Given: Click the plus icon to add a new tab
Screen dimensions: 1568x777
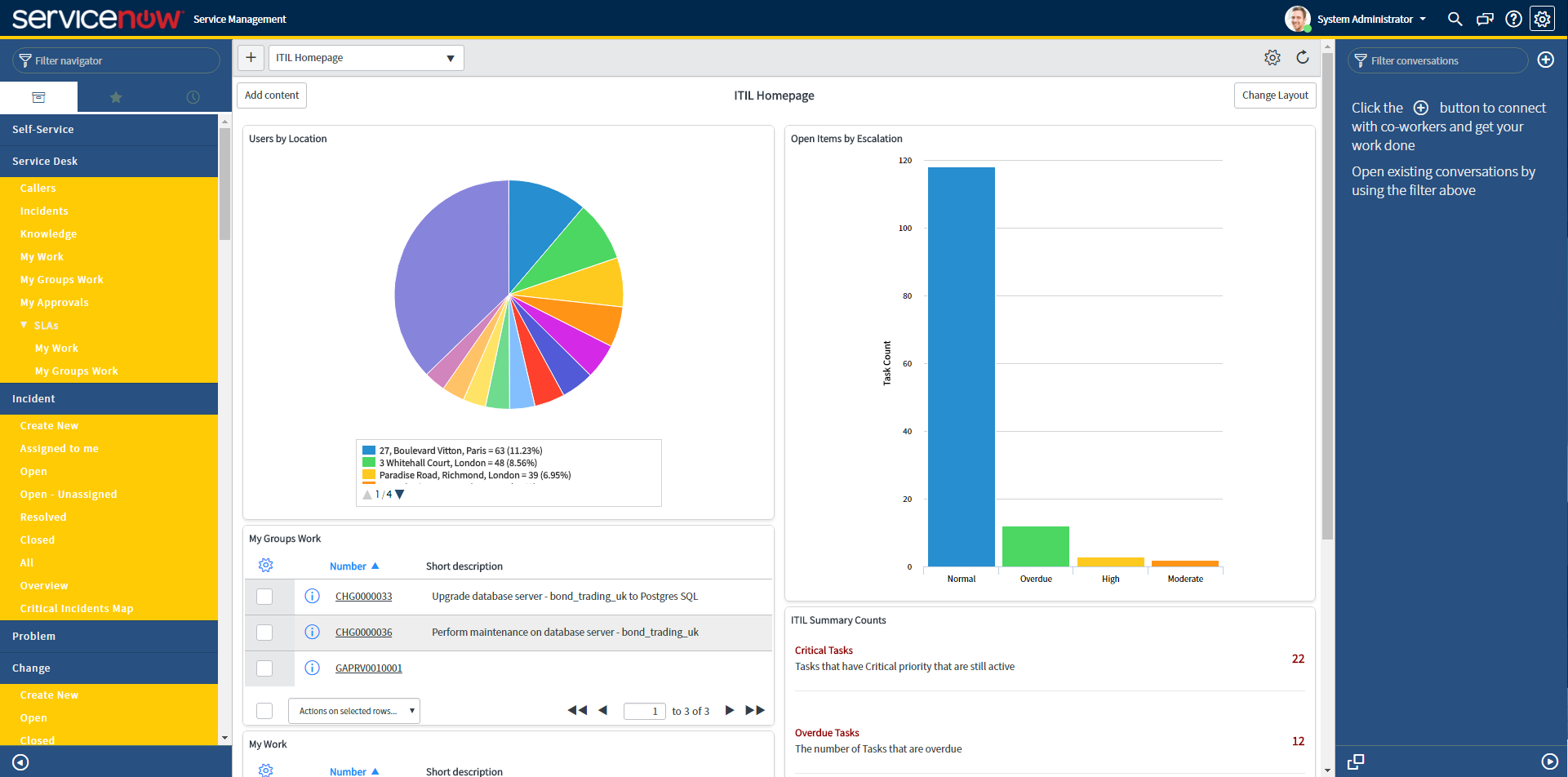Looking at the screenshot, I should point(251,57).
